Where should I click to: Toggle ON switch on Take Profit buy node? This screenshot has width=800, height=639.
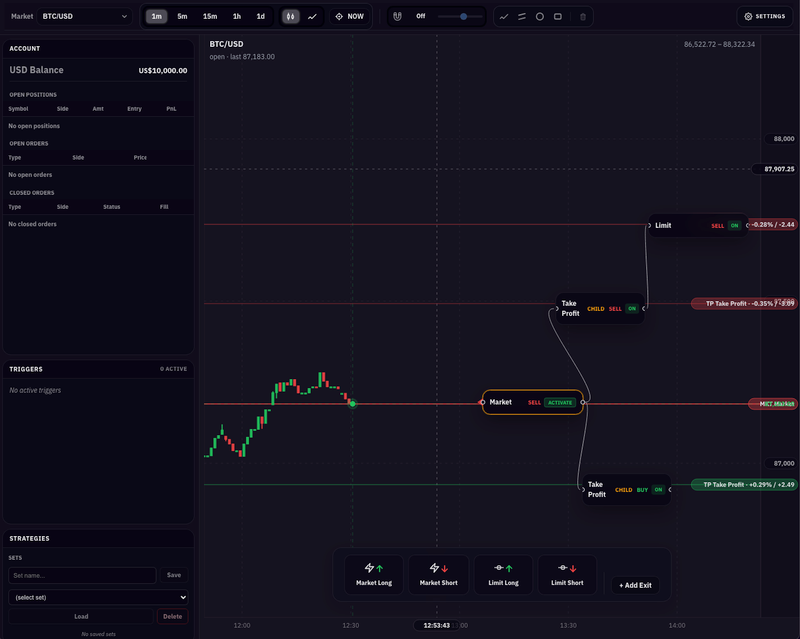tap(658, 490)
